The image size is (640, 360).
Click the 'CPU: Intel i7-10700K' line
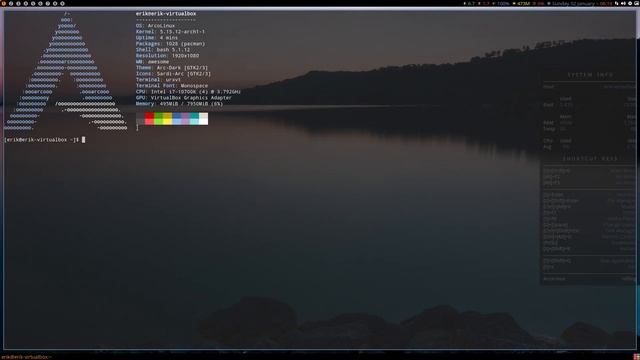[188, 92]
